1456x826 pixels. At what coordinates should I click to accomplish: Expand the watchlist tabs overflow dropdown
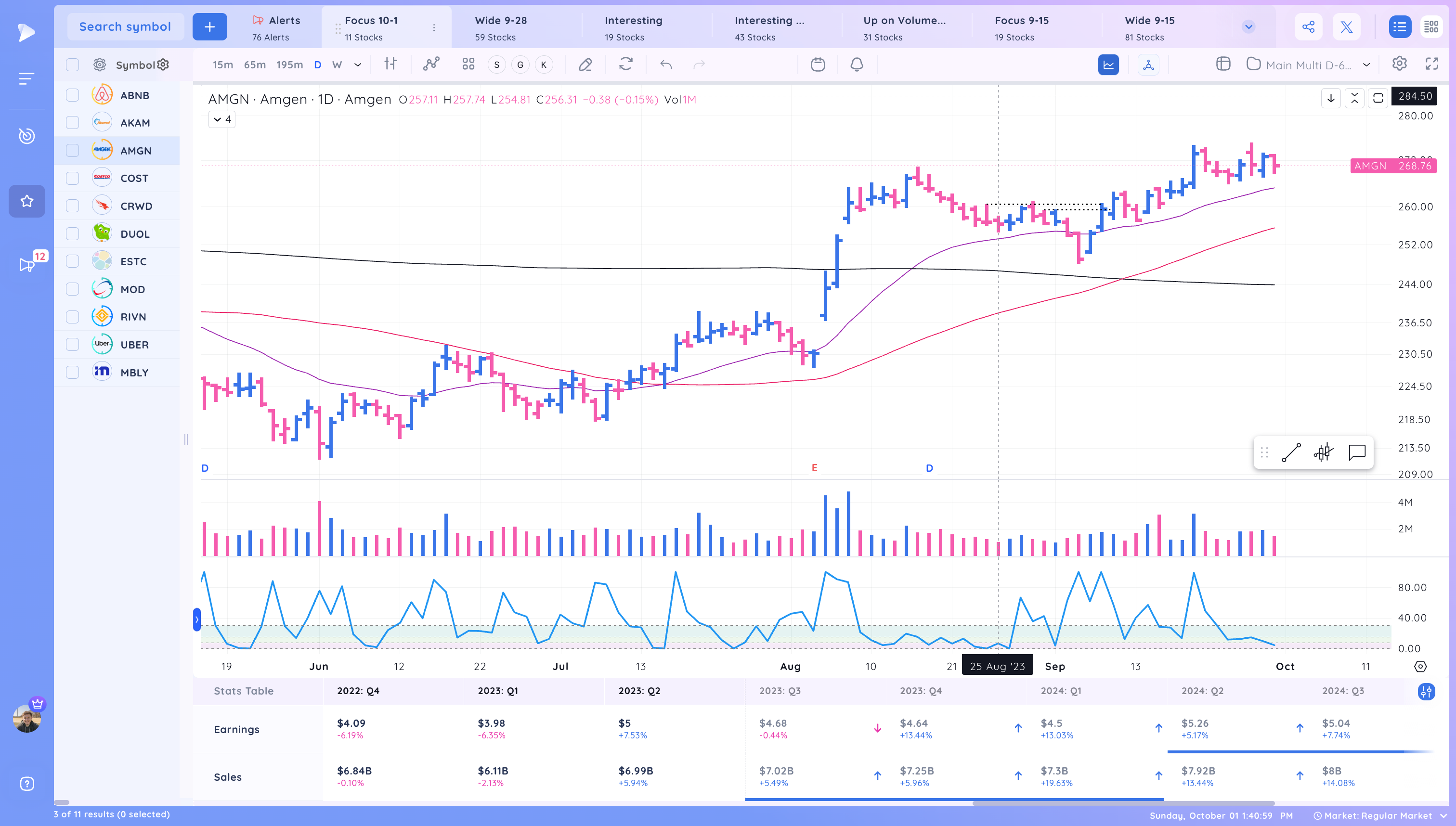(1248, 26)
